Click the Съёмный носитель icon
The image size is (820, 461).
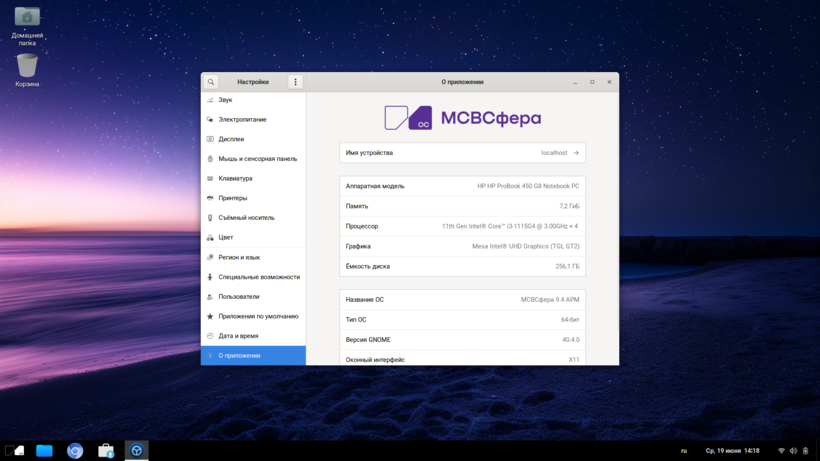point(210,218)
